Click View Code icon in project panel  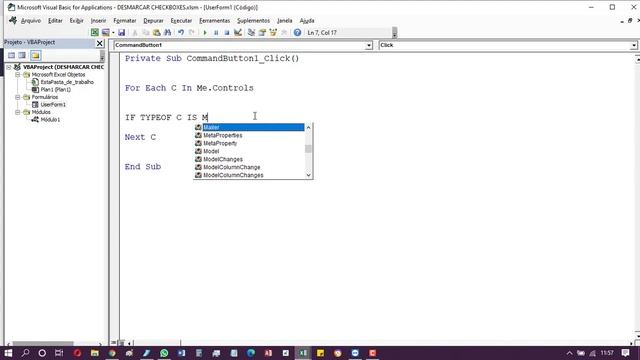(11, 56)
